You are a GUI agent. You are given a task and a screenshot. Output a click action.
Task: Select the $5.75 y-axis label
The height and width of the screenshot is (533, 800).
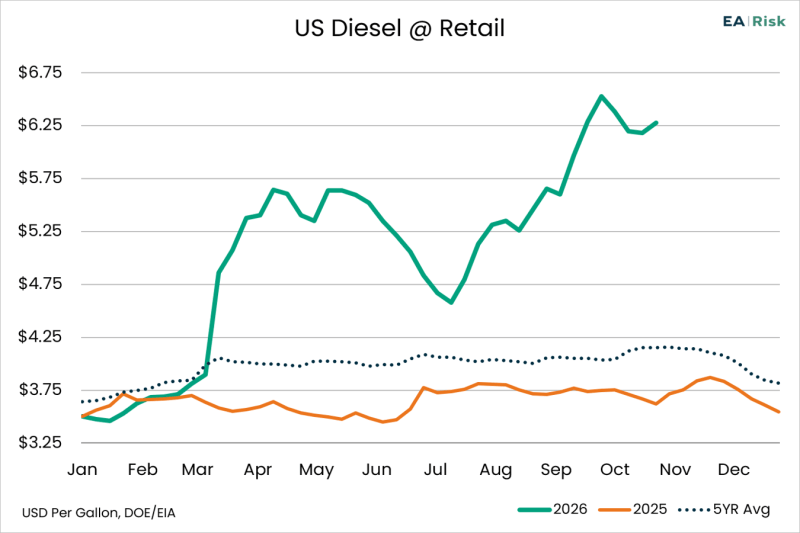(40, 177)
